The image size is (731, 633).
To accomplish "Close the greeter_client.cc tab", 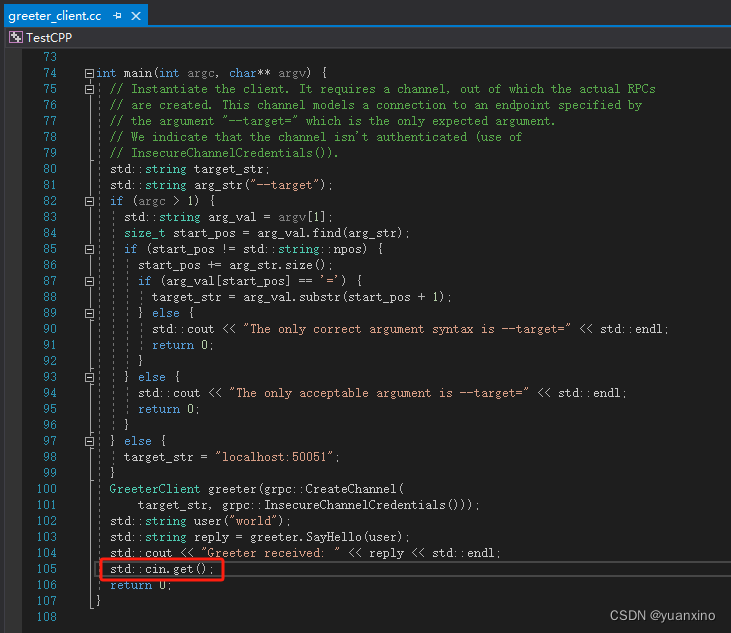I will tap(137, 16).
